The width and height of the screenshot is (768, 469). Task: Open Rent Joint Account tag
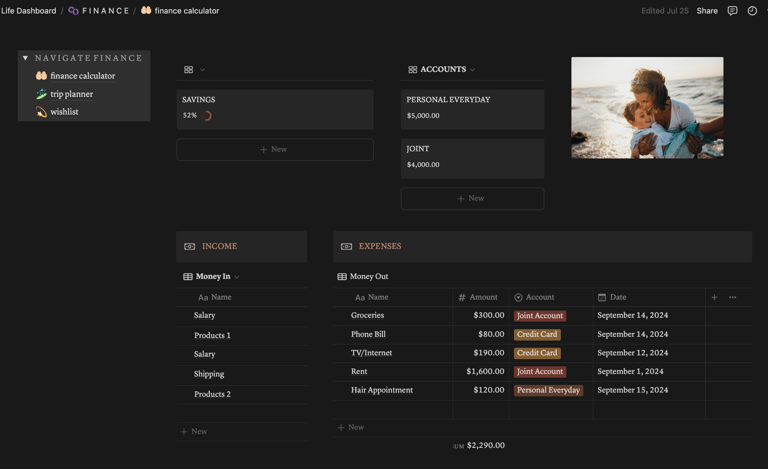[540, 372]
